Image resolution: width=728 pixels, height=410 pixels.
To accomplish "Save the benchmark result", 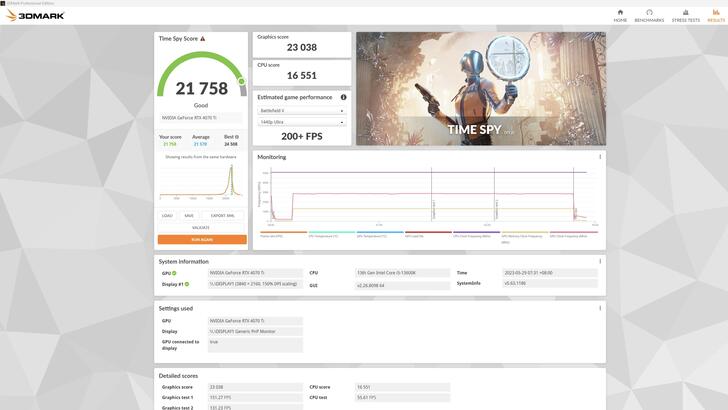I will (x=189, y=215).
